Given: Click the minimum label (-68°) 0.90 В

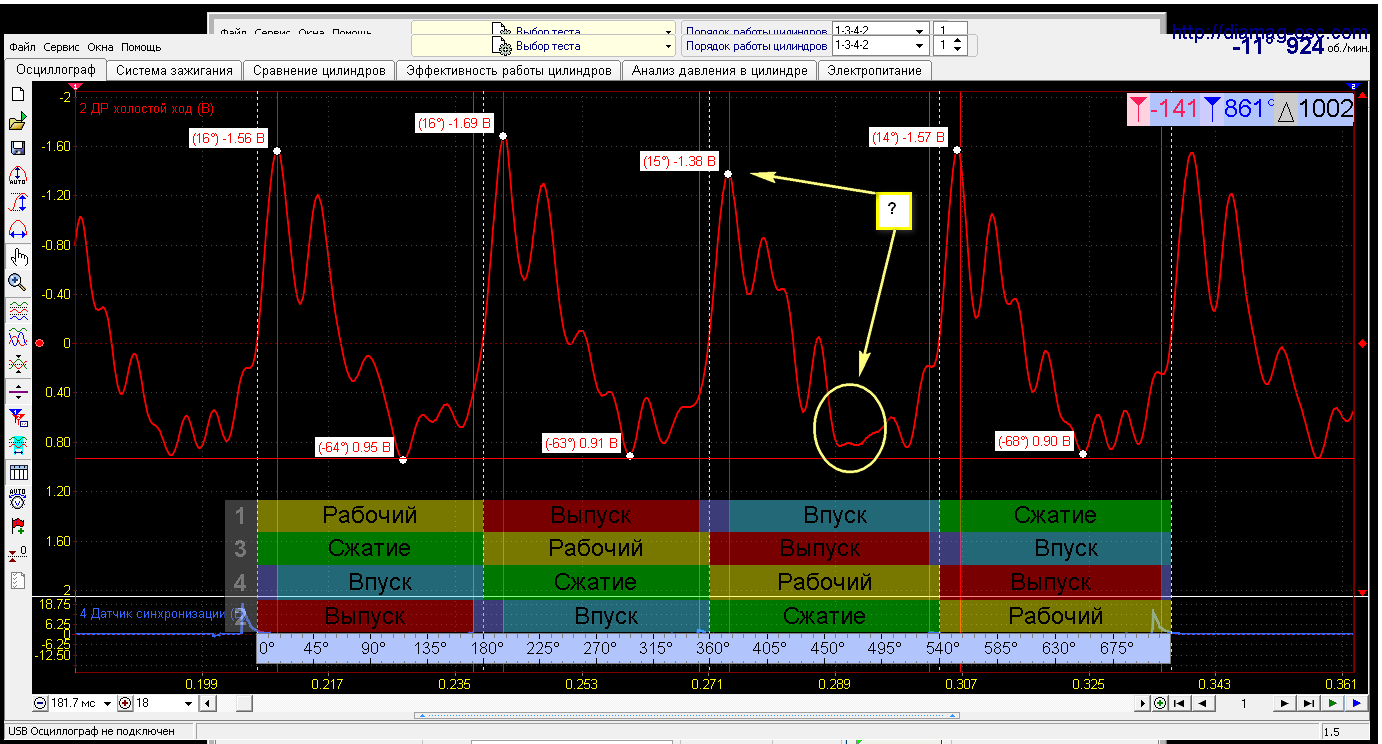Looking at the screenshot, I should click(x=1035, y=441).
